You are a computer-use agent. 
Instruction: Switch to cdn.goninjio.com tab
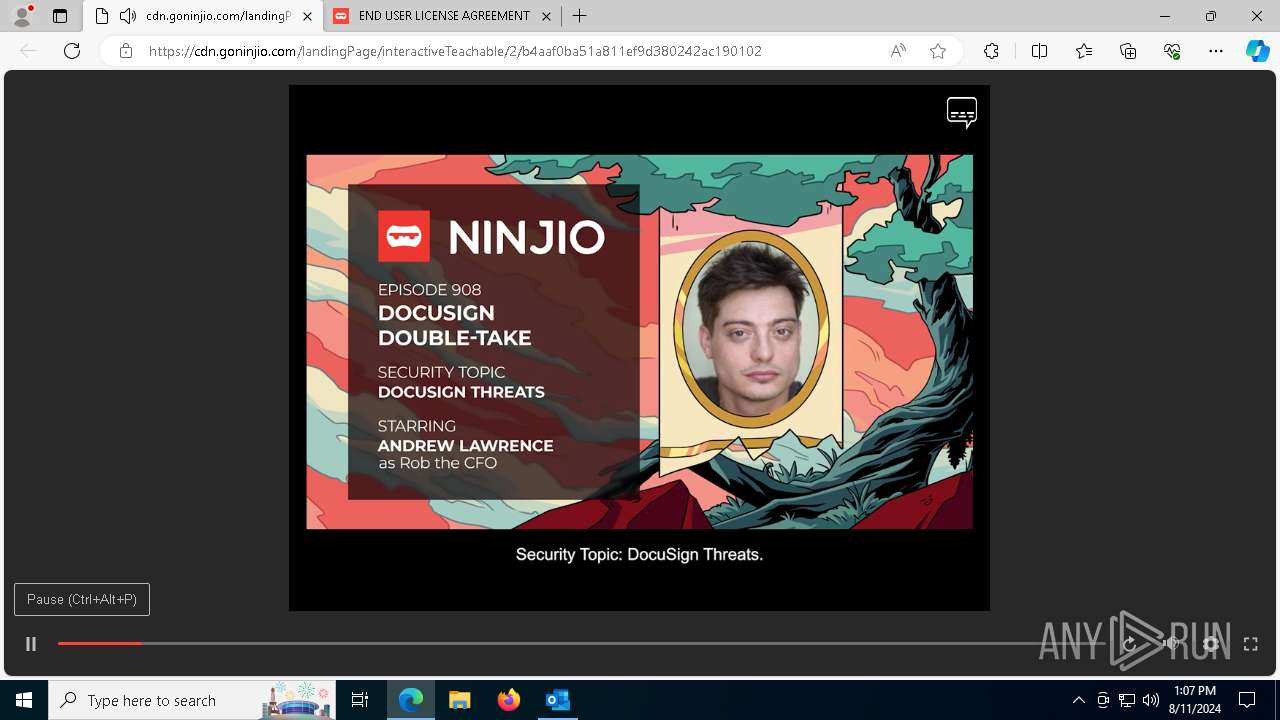coord(204,16)
